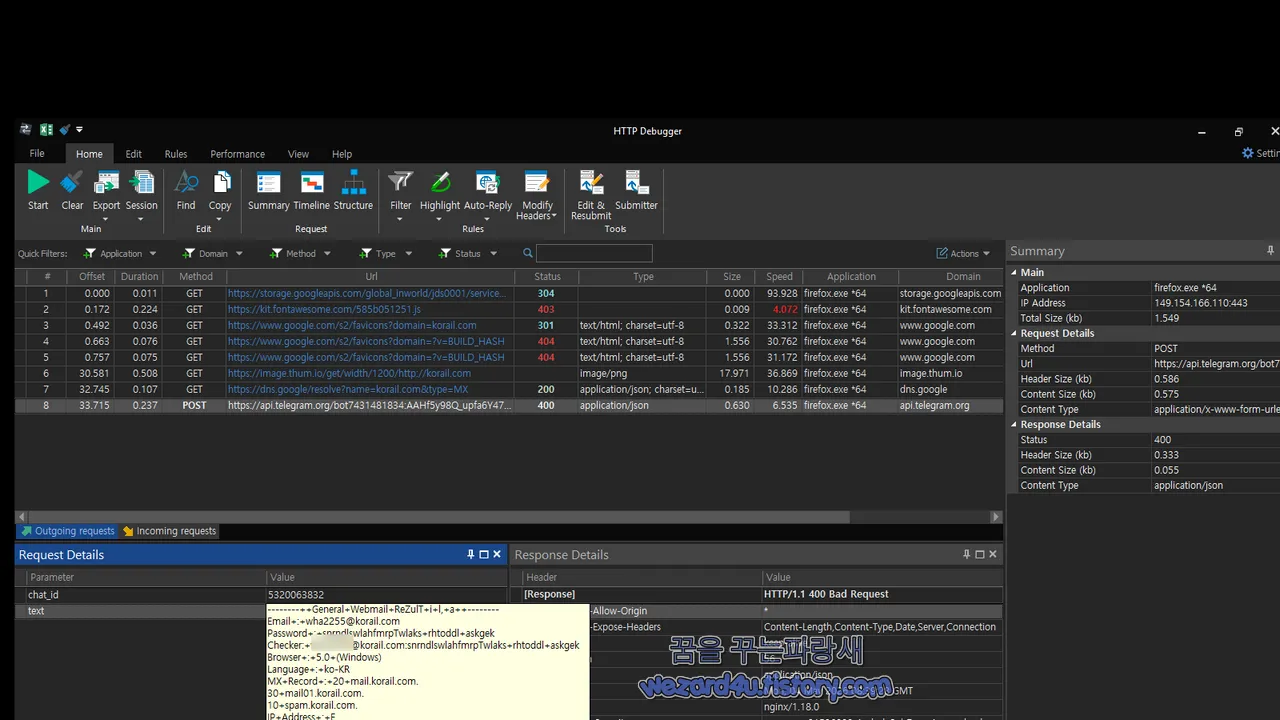This screenshot has height=720, width=1280.
Task: Clear the captured request list
Action: click(72, 190)
